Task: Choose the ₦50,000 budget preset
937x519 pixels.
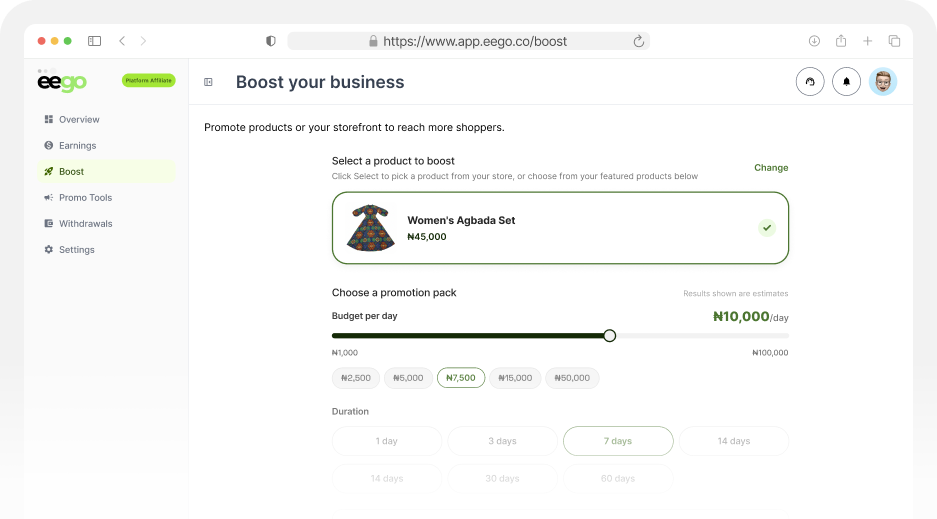Action: (x=572, y=378)
